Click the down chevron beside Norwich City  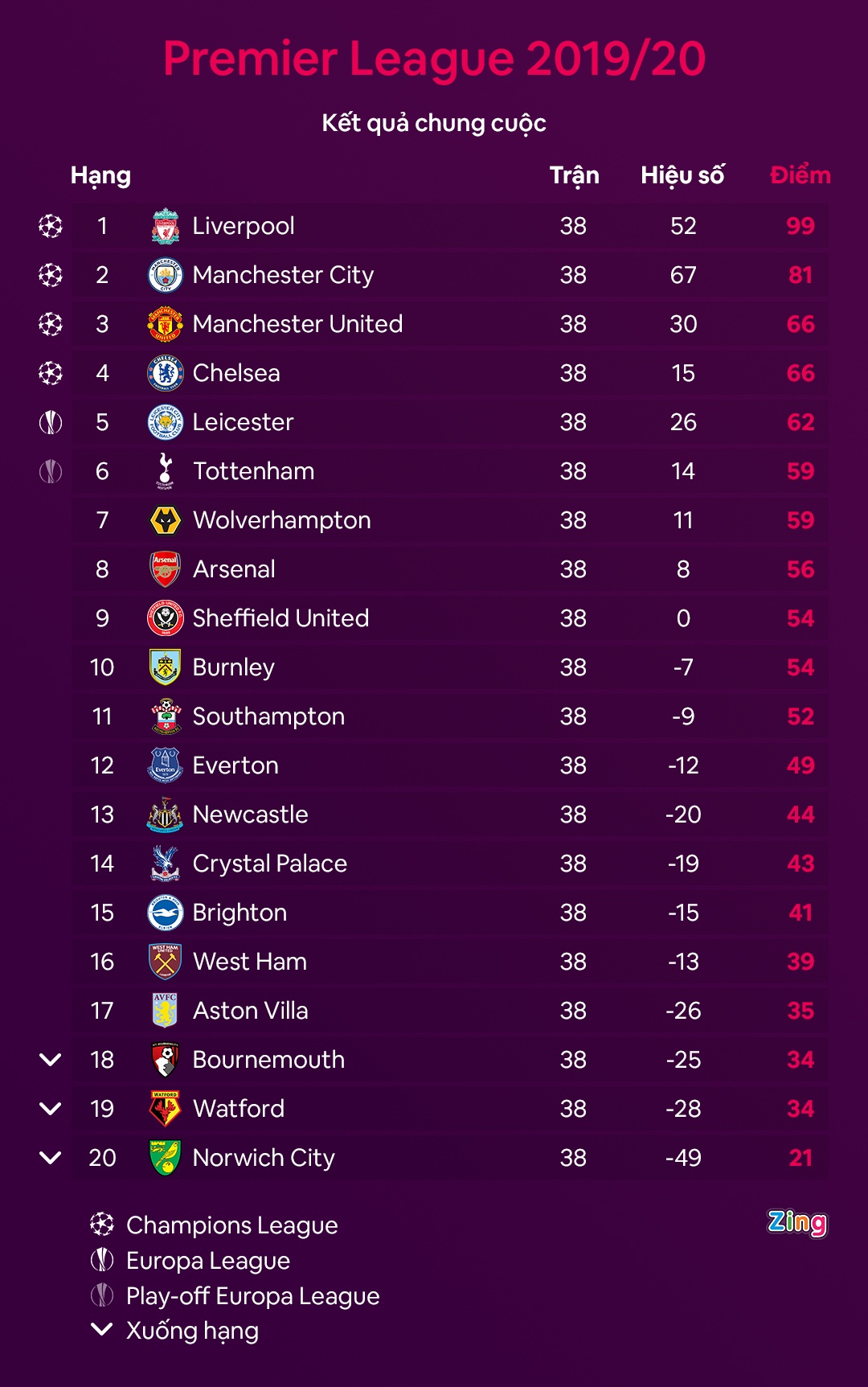tap(51, 1158)
